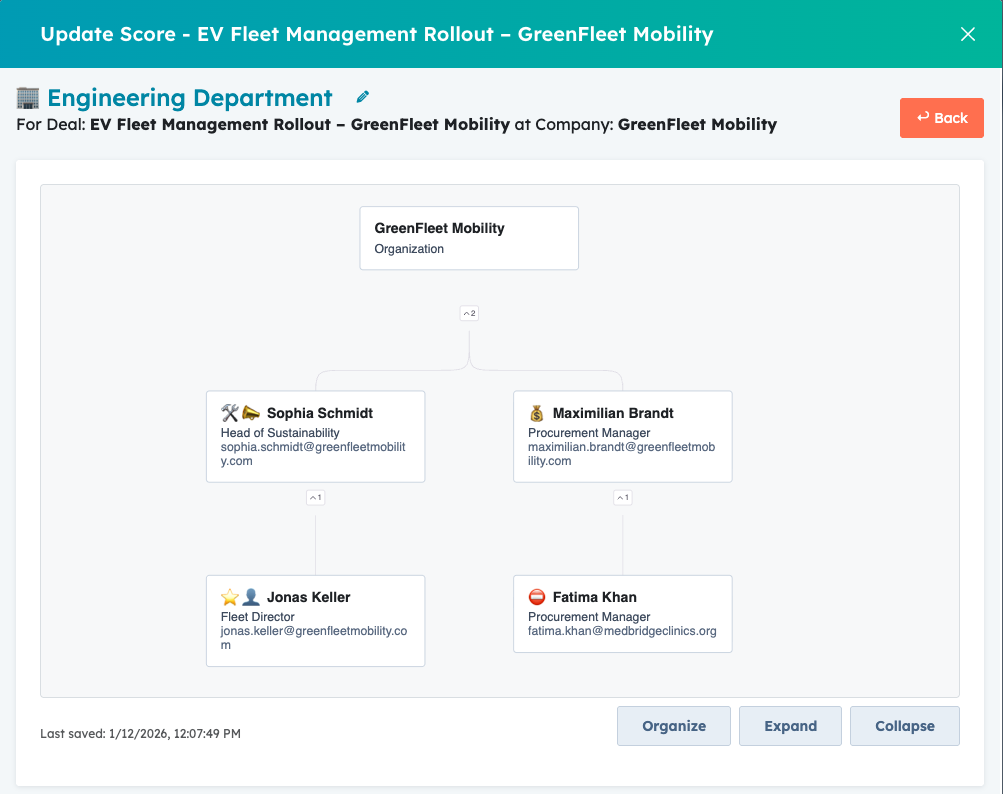Click the pencil icon to edit department name
The image size is (1003, 794).
point(361,97)
